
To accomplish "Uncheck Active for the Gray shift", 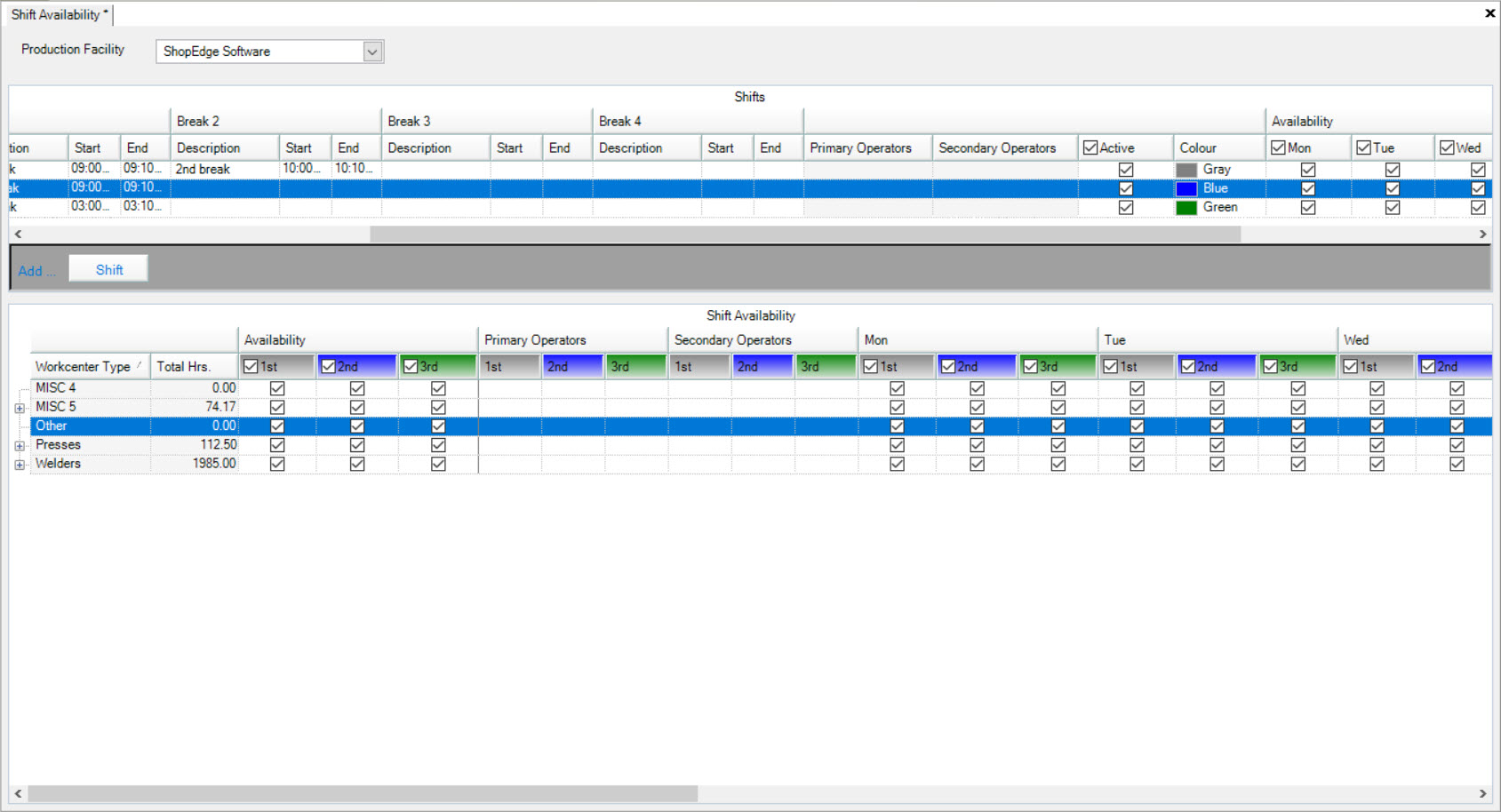I will pyautogui.click(x=1126, y=169).
